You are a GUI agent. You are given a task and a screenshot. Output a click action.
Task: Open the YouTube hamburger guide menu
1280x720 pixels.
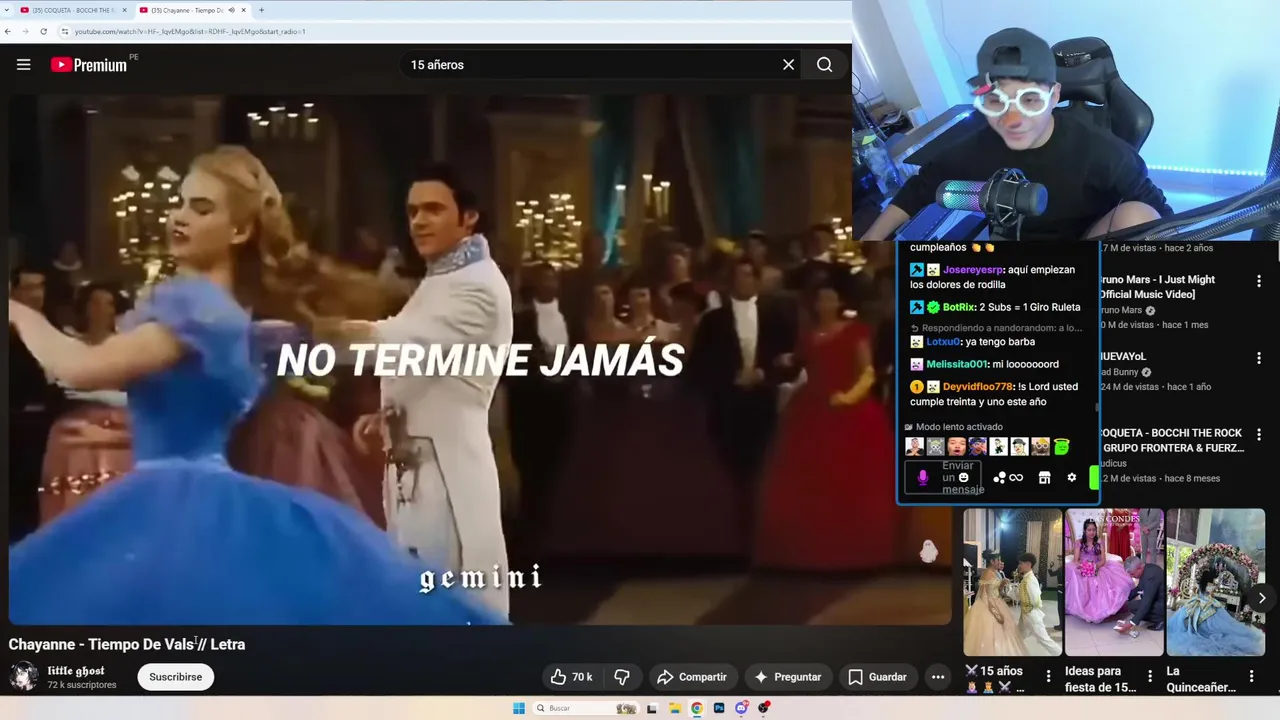pyautogui.click(x=24, y=64)
